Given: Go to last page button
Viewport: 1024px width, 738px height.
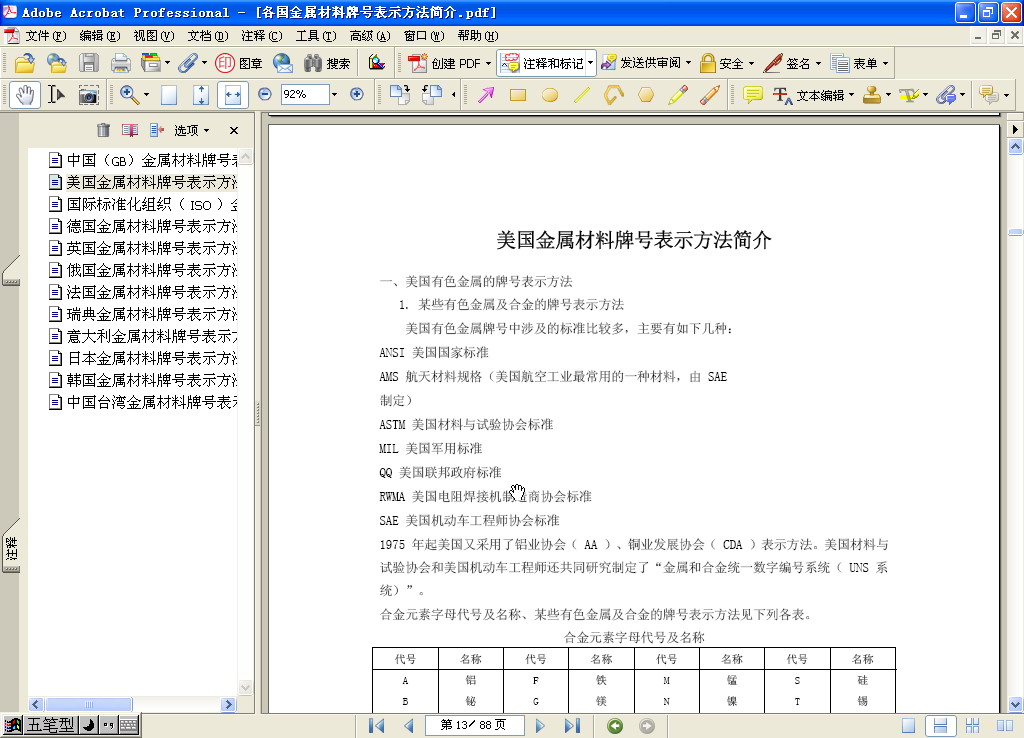Looking at the screenshot, I should (573, 726).
